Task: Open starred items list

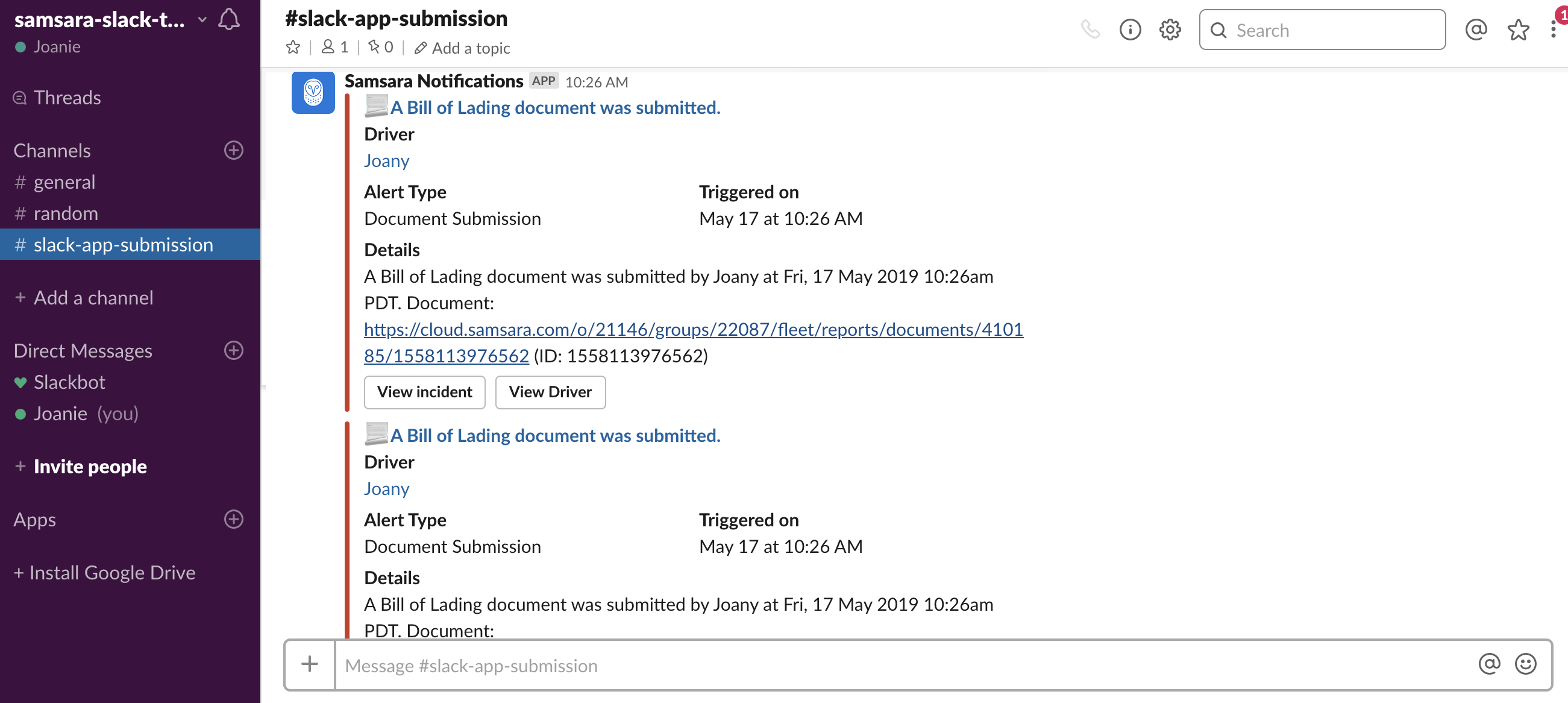Action: [x=1517, y=29]
